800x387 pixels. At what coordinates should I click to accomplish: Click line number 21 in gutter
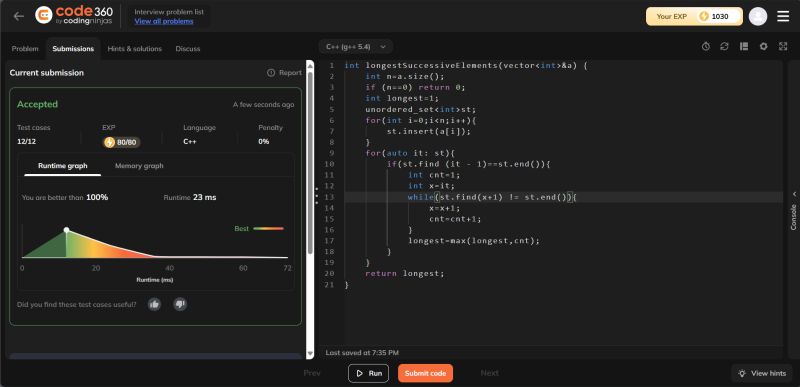click(330, 285)
